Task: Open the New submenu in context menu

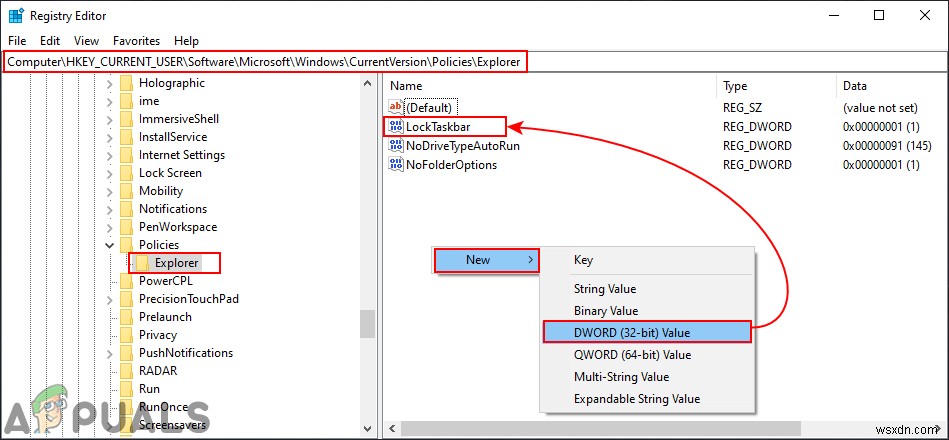Action: [486, 260]
